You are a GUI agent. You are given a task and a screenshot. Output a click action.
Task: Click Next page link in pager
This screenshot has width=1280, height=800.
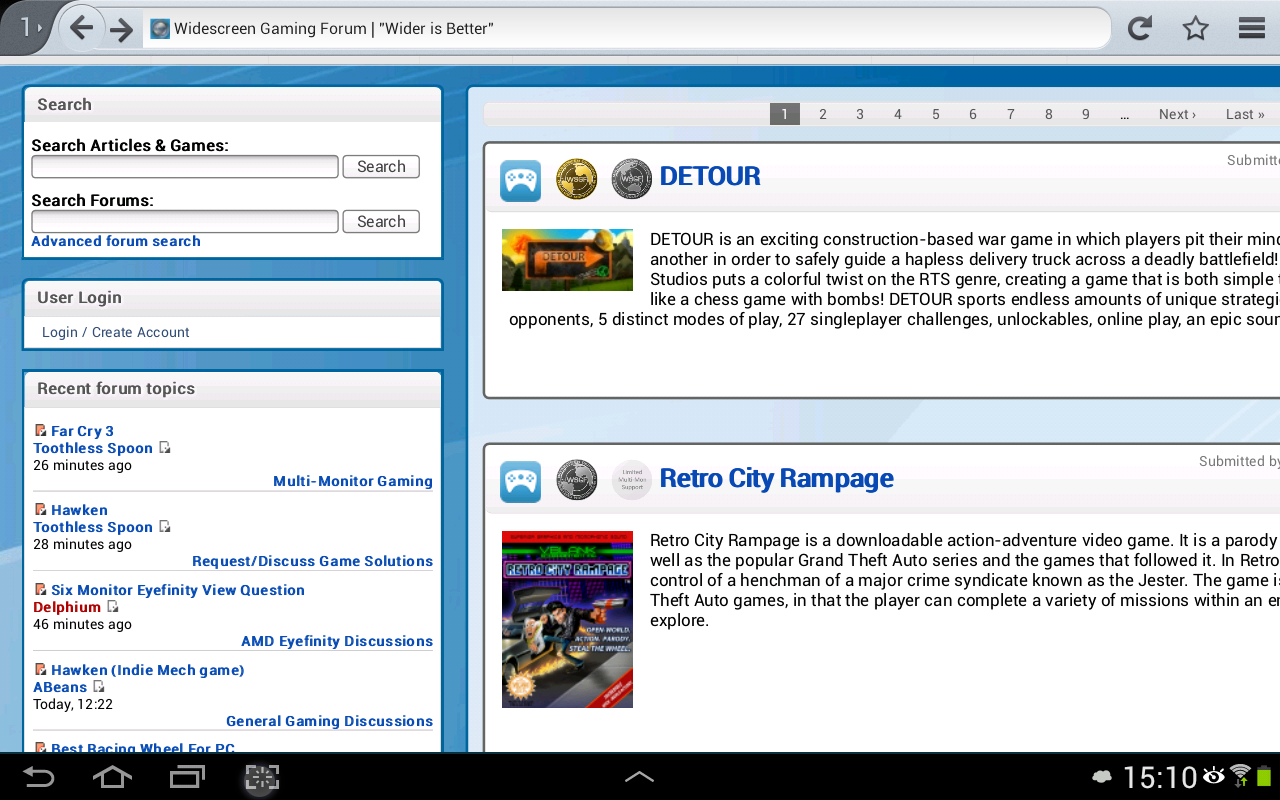click(1177, 114)
